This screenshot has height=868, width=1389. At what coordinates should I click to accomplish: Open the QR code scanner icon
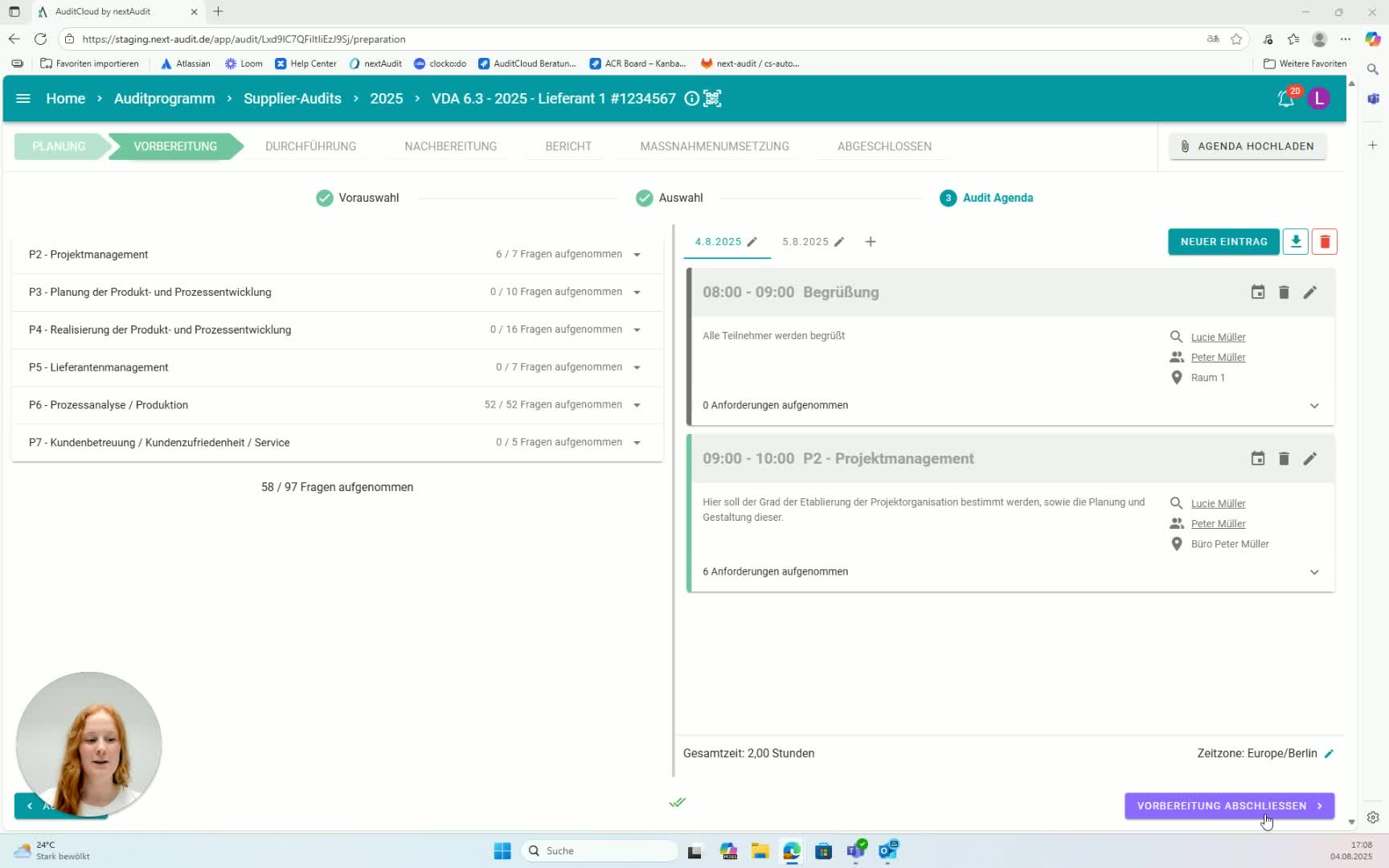pos(712,98)
